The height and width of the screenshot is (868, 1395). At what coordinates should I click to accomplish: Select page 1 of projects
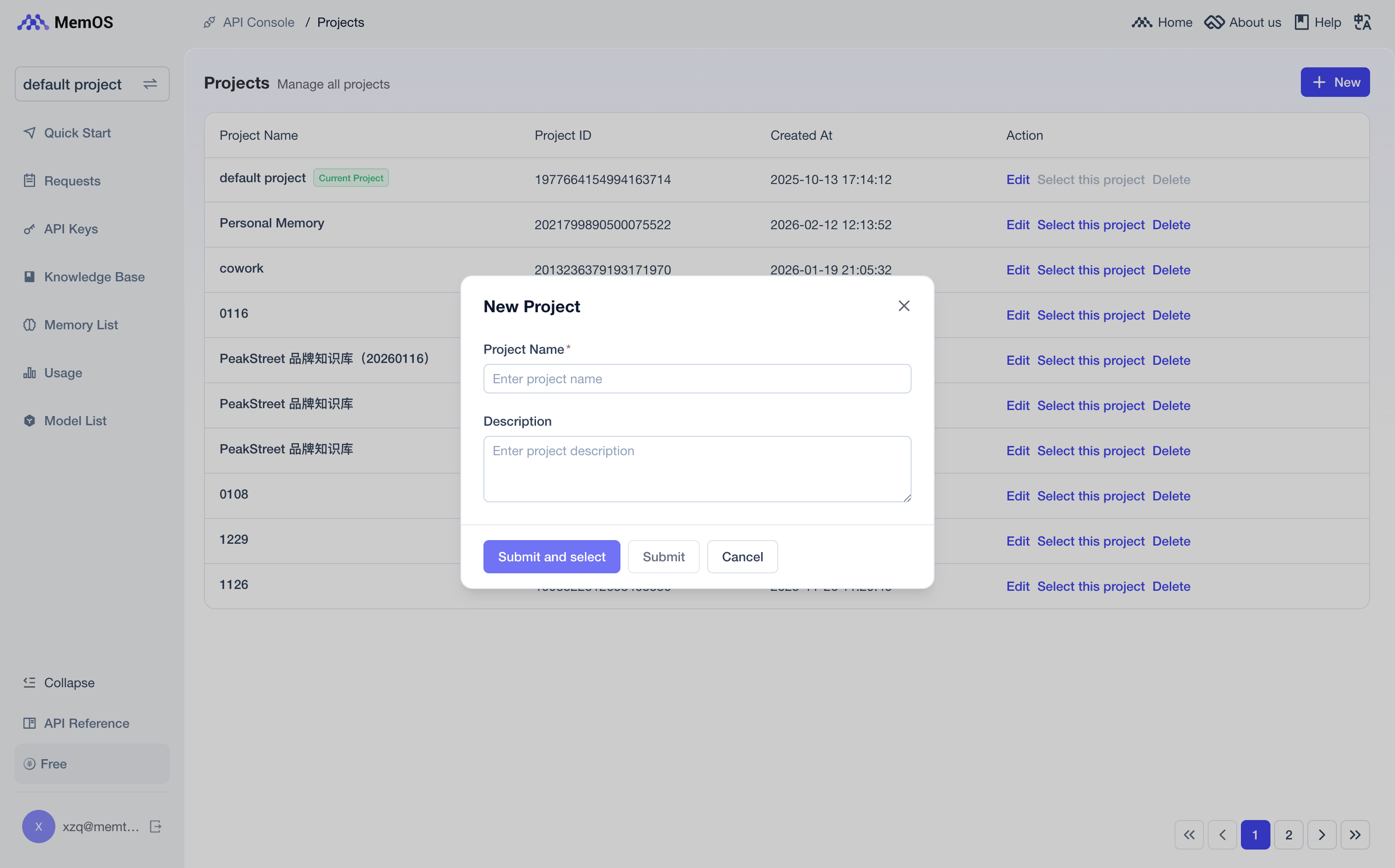point(1256,835)
